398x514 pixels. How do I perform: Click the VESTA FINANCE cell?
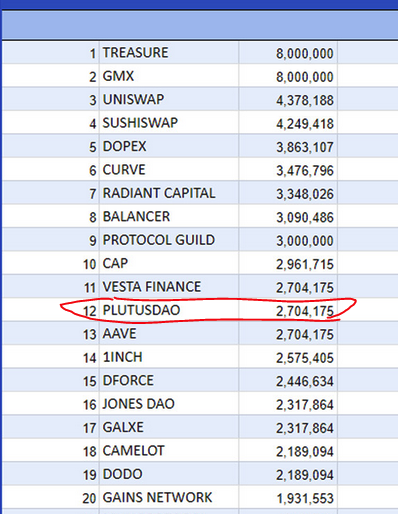point(169,286)
